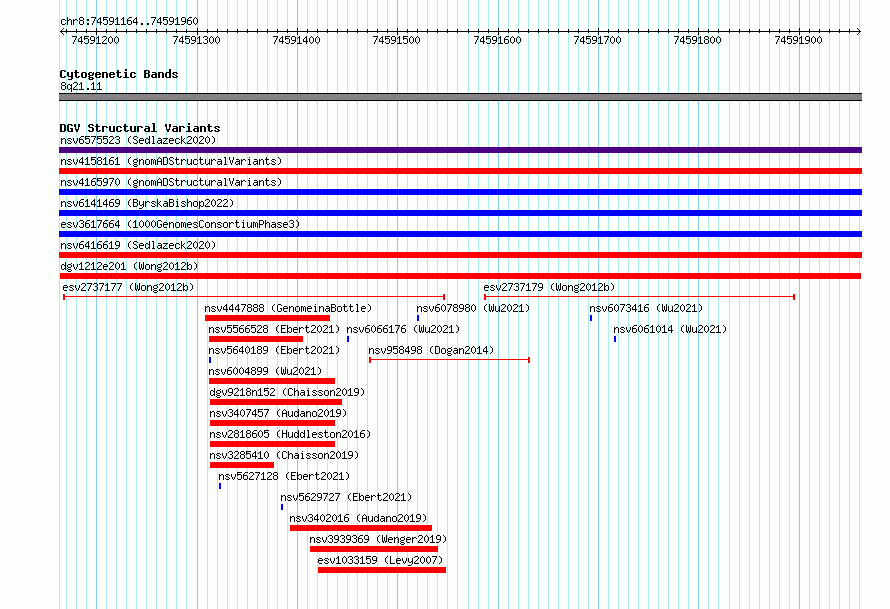Open nsv6061014 (Wu2021) label
Viewport: 890px width, 609px height.
point(670,329)
